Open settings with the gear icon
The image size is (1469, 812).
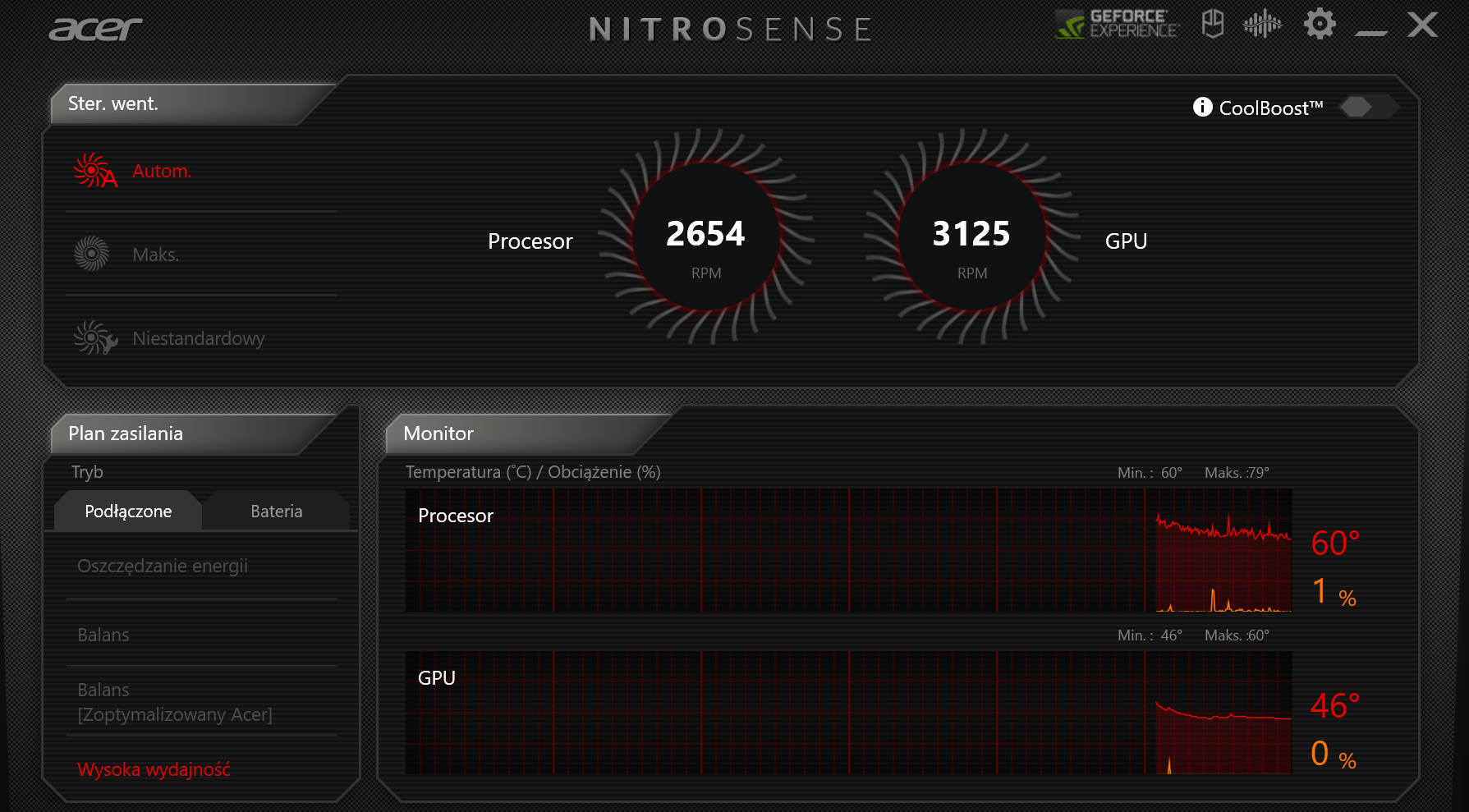pos(1320,24)
